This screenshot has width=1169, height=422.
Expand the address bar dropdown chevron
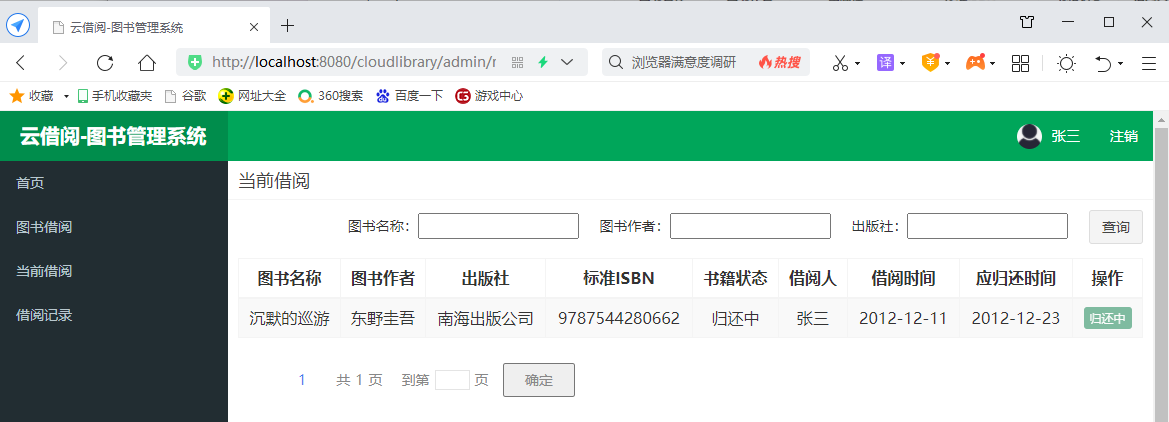[x=567, y=63]
